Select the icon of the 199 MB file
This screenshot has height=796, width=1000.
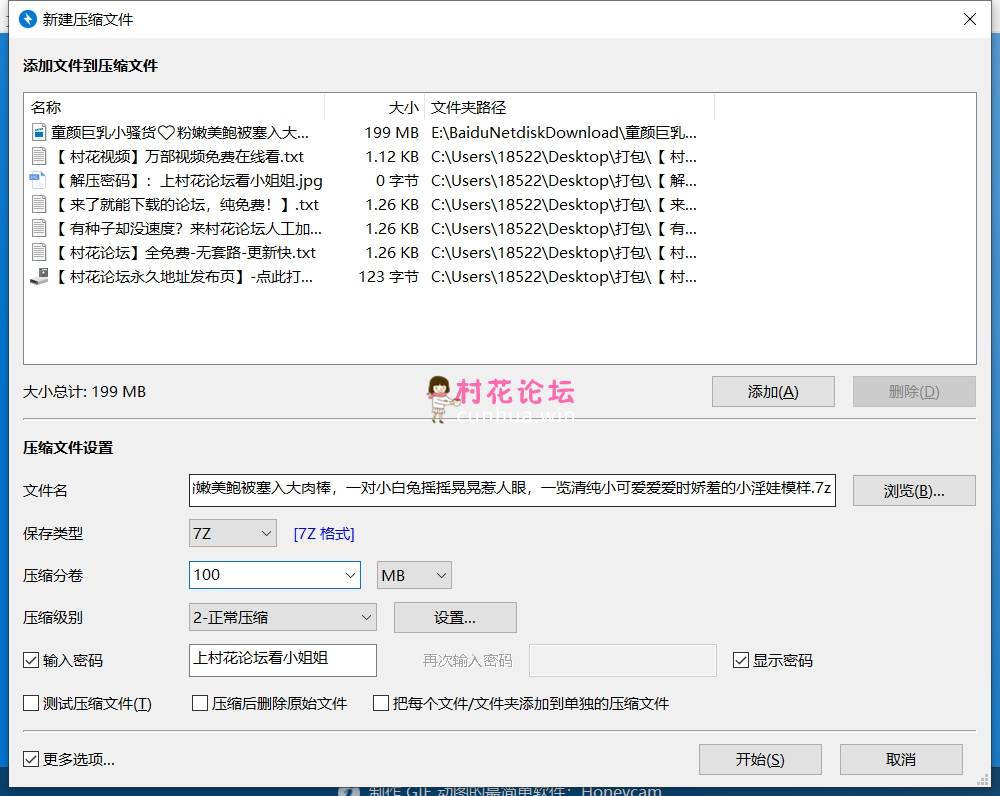point(39,132)
